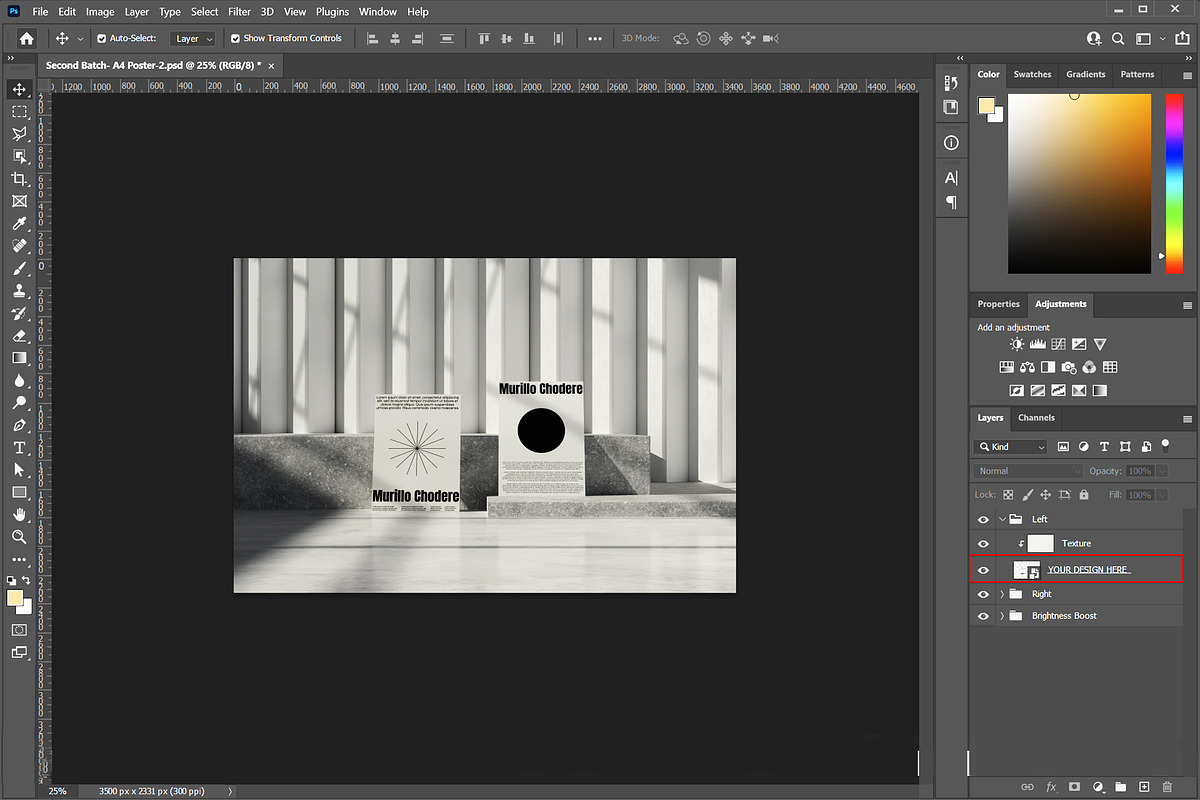Click the Home button in options bar
This screenshot has width=1200, height=800.
[26, 38]
